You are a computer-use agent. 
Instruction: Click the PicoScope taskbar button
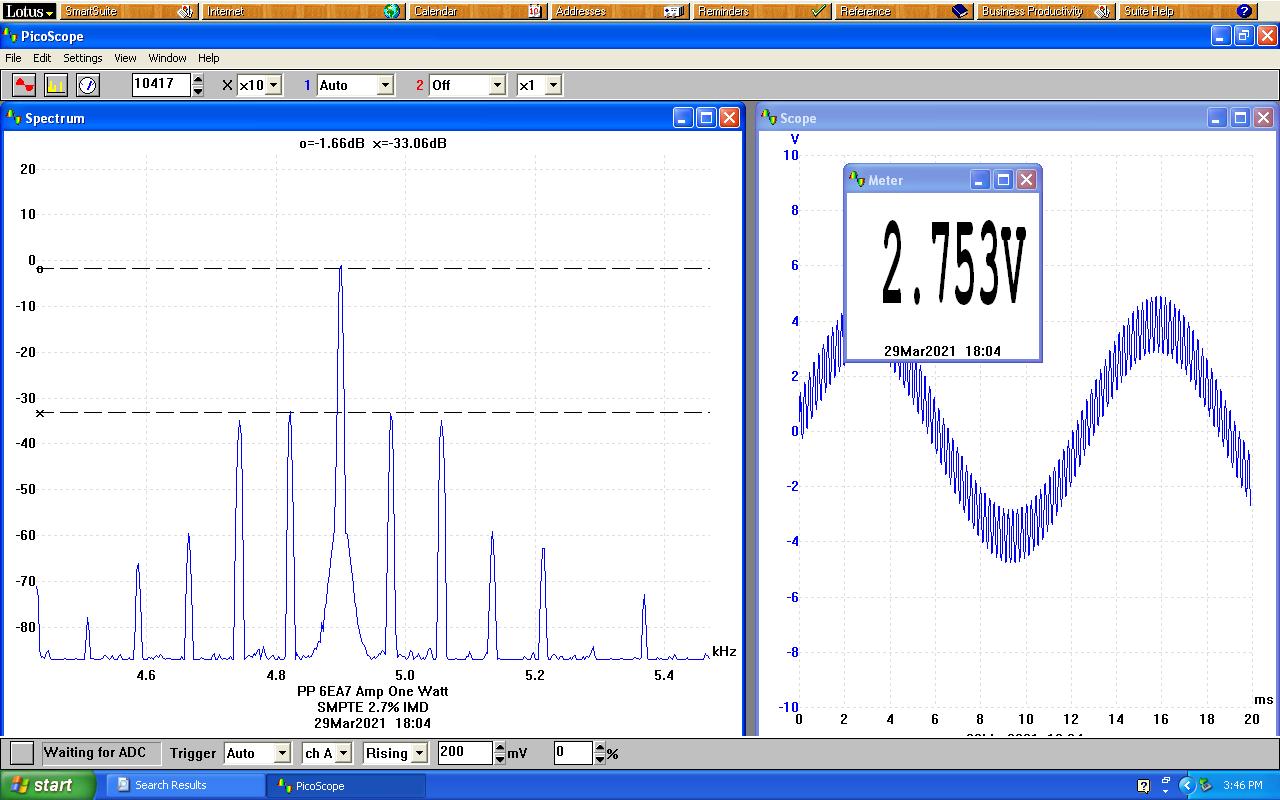(x=346, y=785)
